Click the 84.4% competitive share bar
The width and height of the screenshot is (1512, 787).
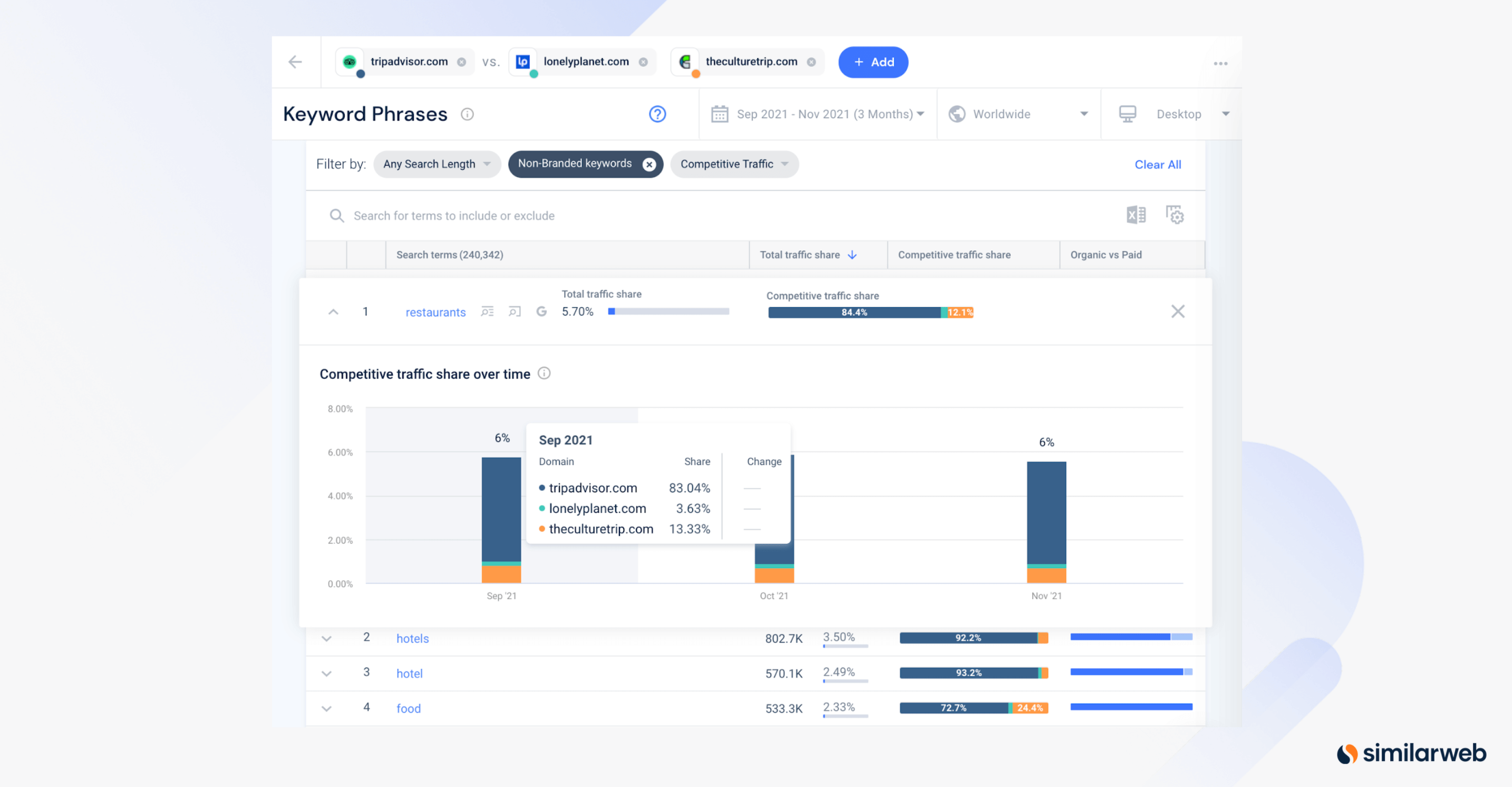point(855,312)
